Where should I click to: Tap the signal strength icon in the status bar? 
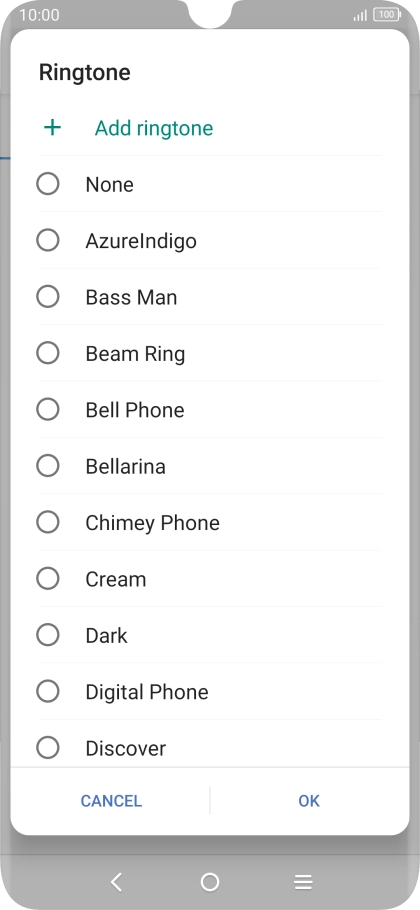pos(360,15)
